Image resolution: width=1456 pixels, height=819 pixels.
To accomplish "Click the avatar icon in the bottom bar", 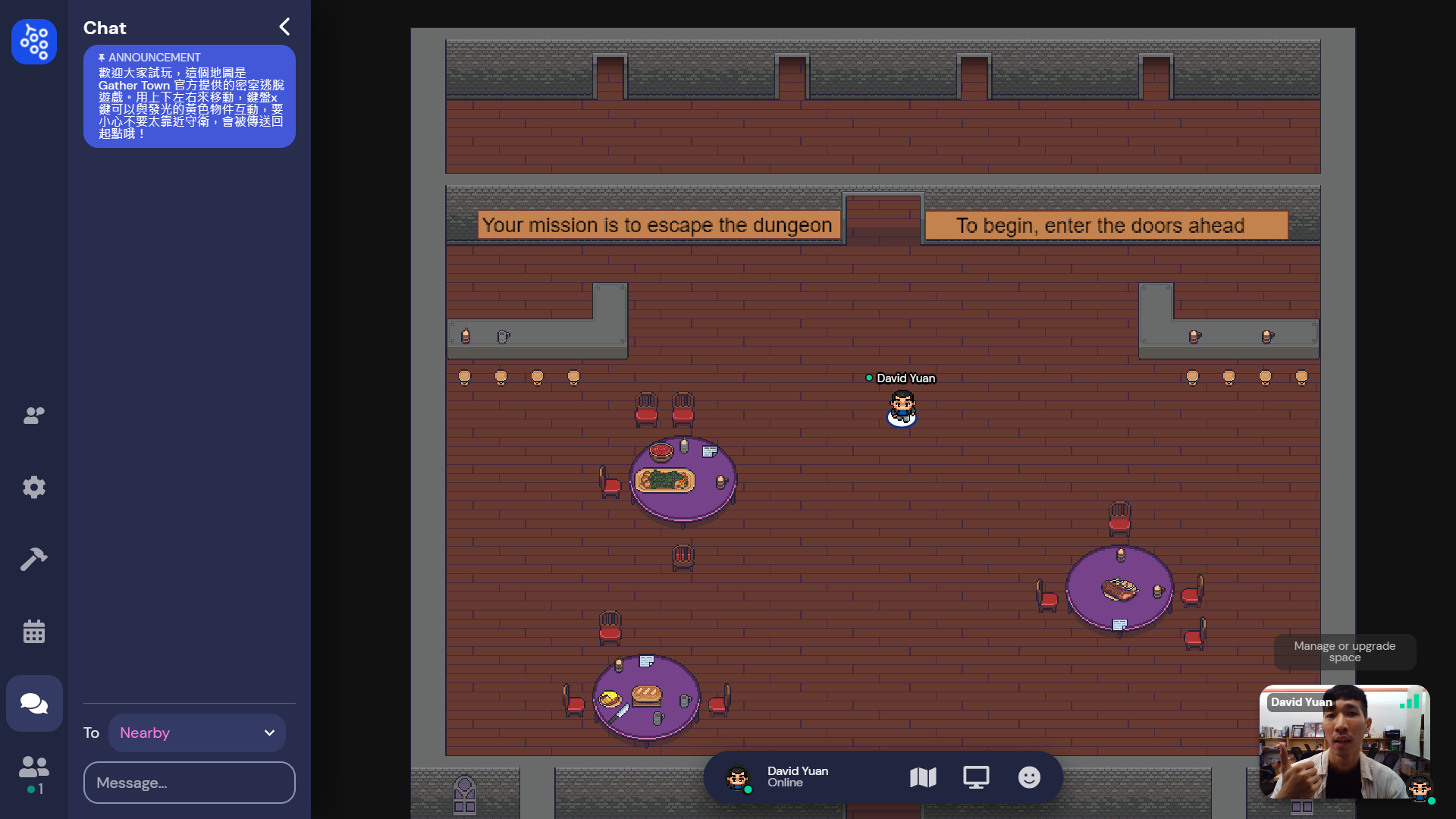I will [738, 778].
